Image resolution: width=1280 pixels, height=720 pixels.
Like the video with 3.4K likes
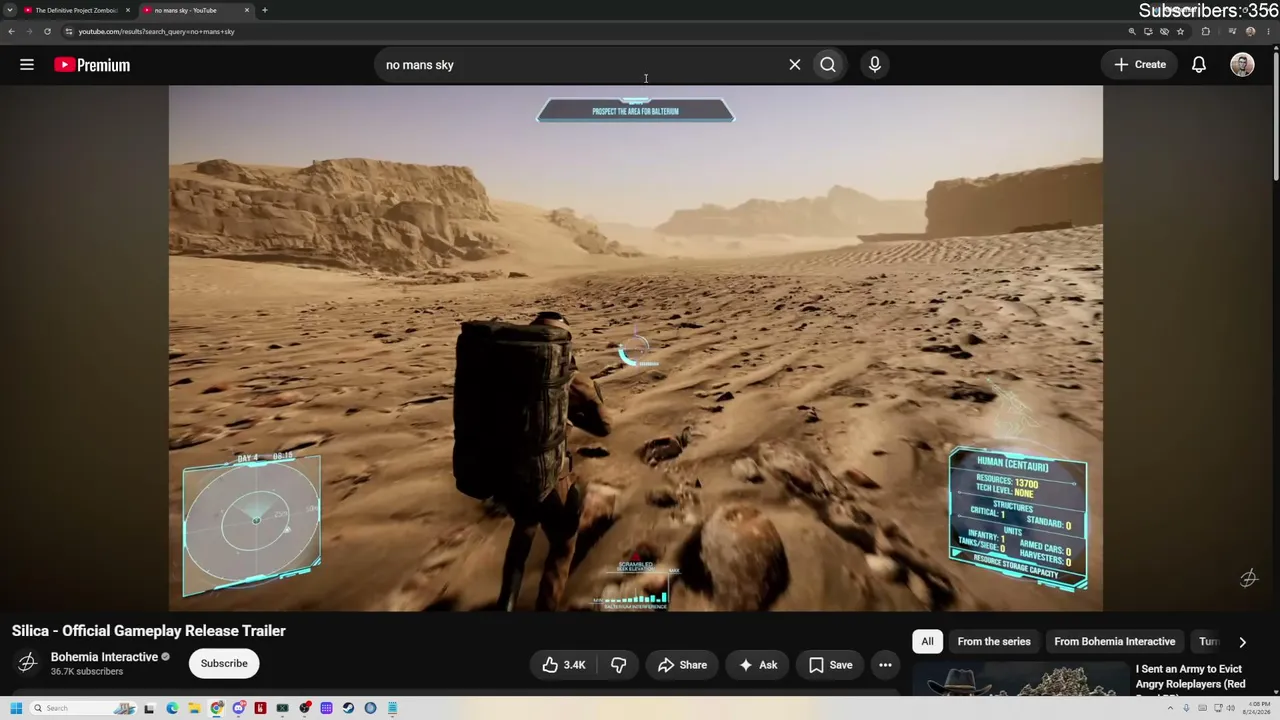(x=563, y=665)
